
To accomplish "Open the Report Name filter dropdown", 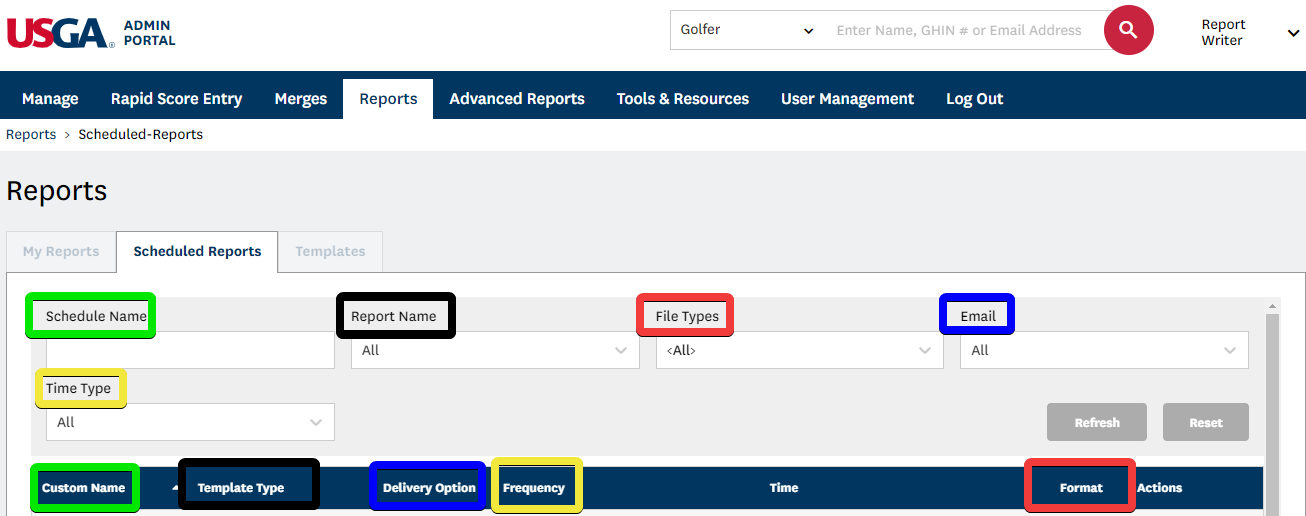I will (x=494, y=350).
